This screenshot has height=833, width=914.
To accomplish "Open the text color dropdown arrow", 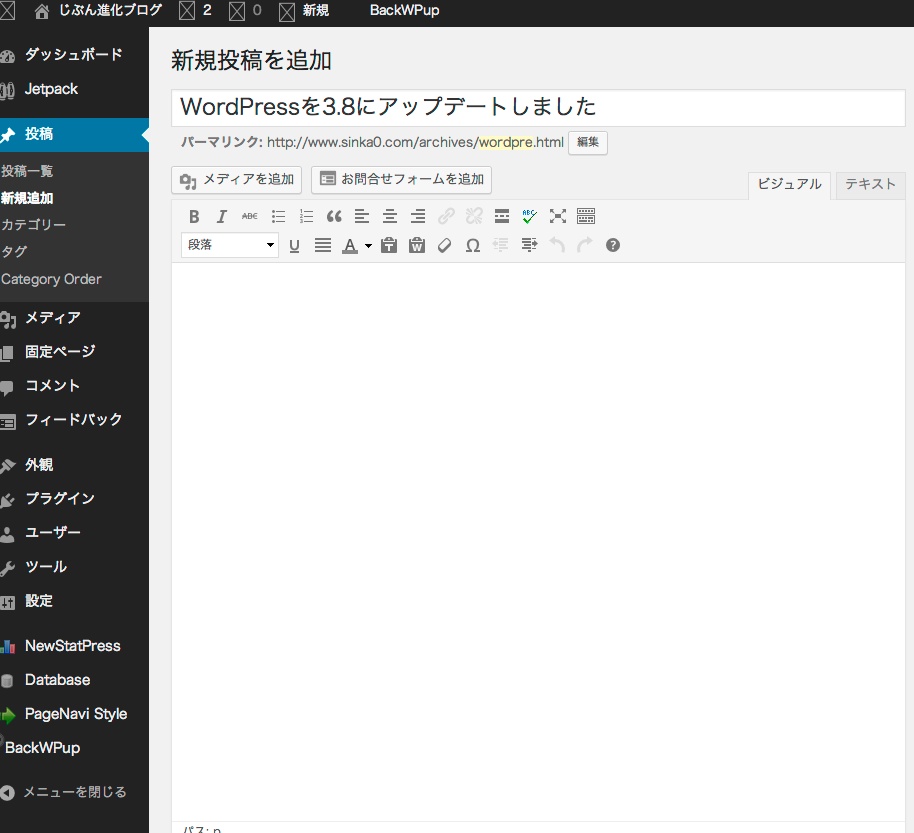I will tap(368, 246).
